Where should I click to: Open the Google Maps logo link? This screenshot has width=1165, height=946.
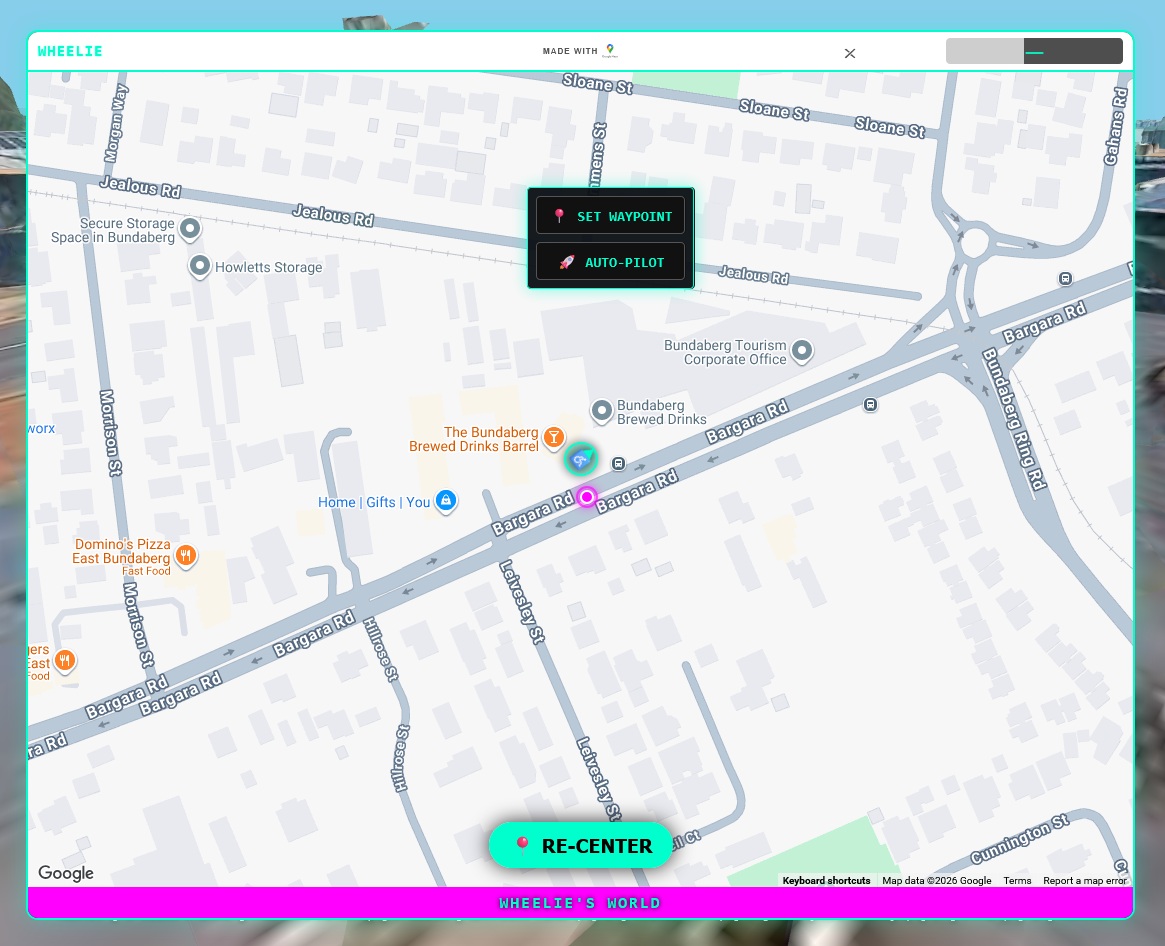point(610,51)
